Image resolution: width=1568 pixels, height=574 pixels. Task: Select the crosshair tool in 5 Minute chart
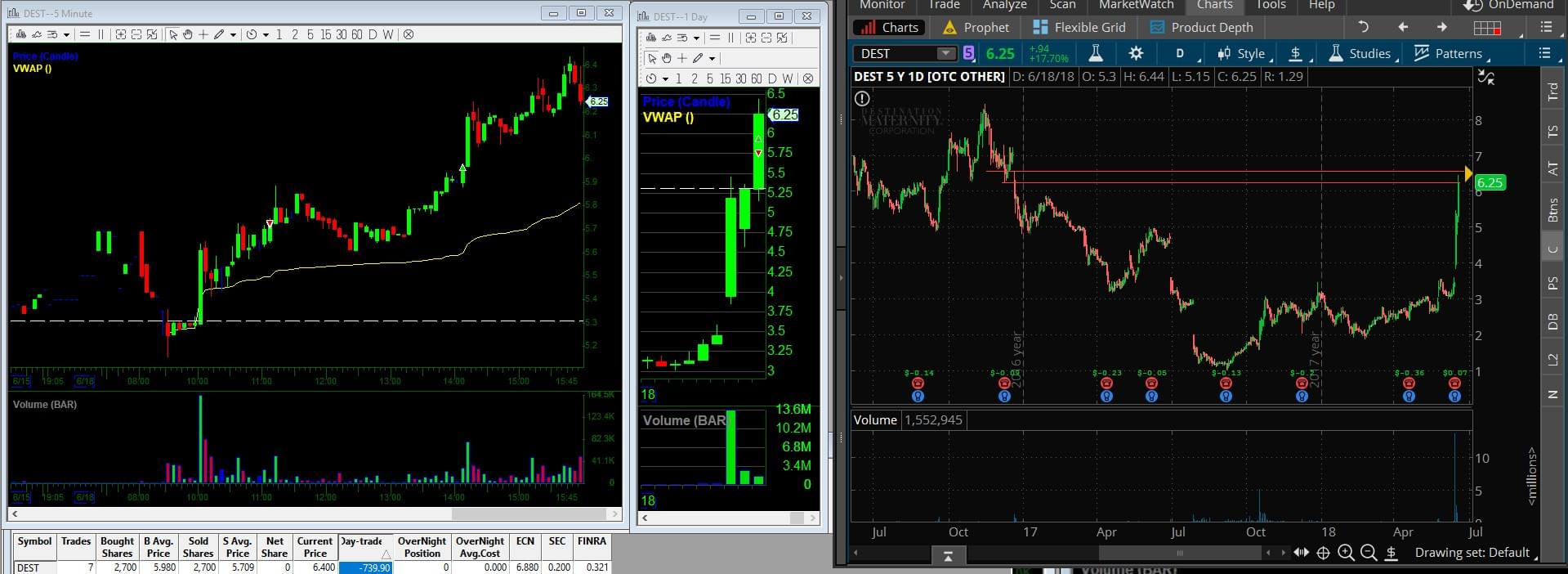203,34
